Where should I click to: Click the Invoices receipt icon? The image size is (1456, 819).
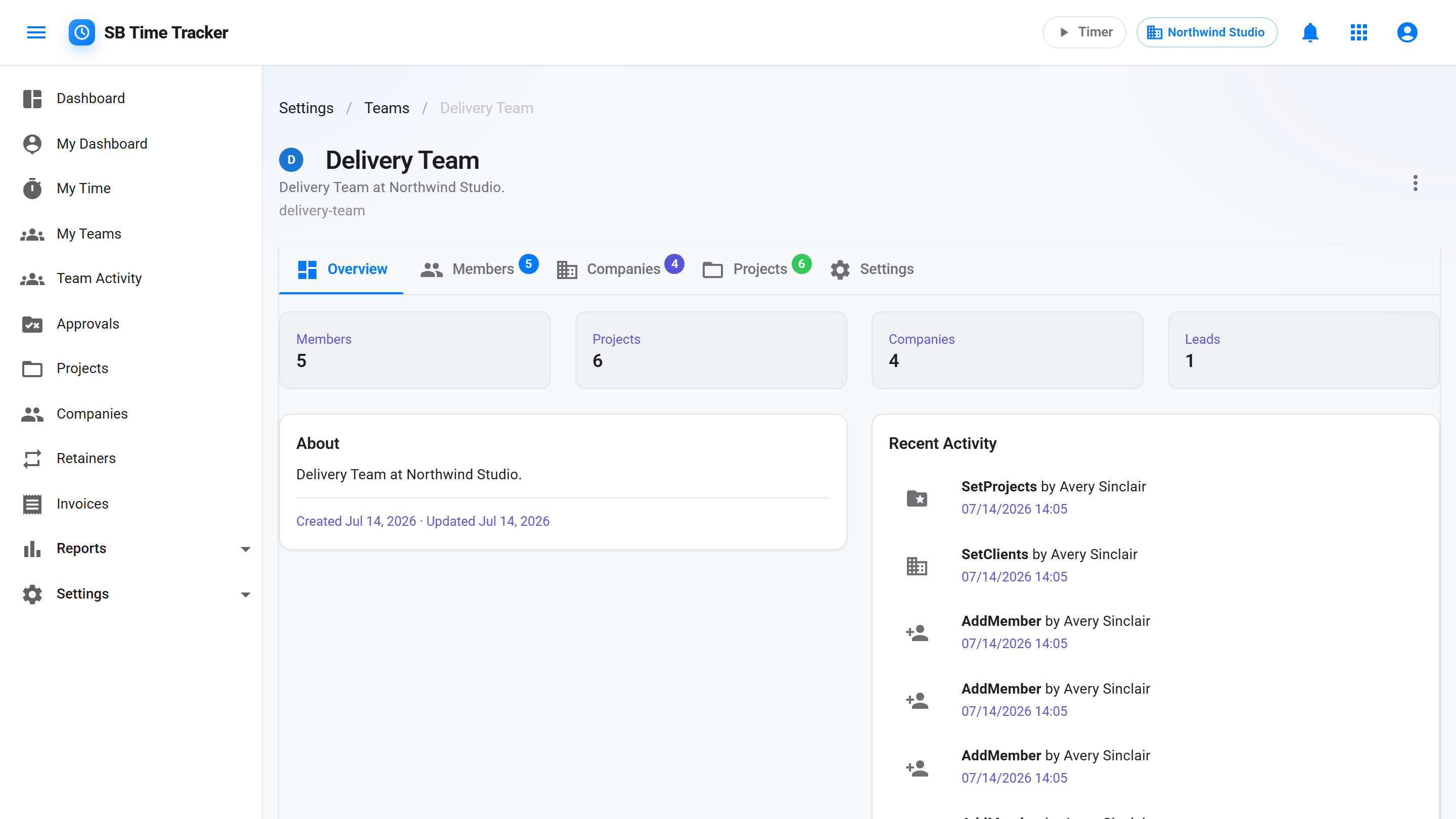(32, 504)
